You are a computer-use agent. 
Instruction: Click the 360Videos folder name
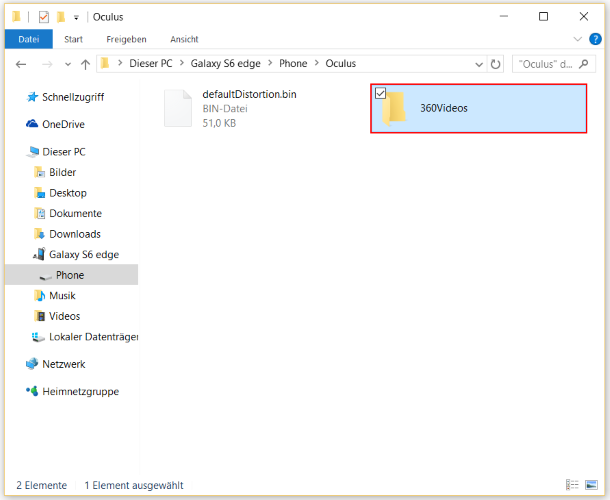444,108
